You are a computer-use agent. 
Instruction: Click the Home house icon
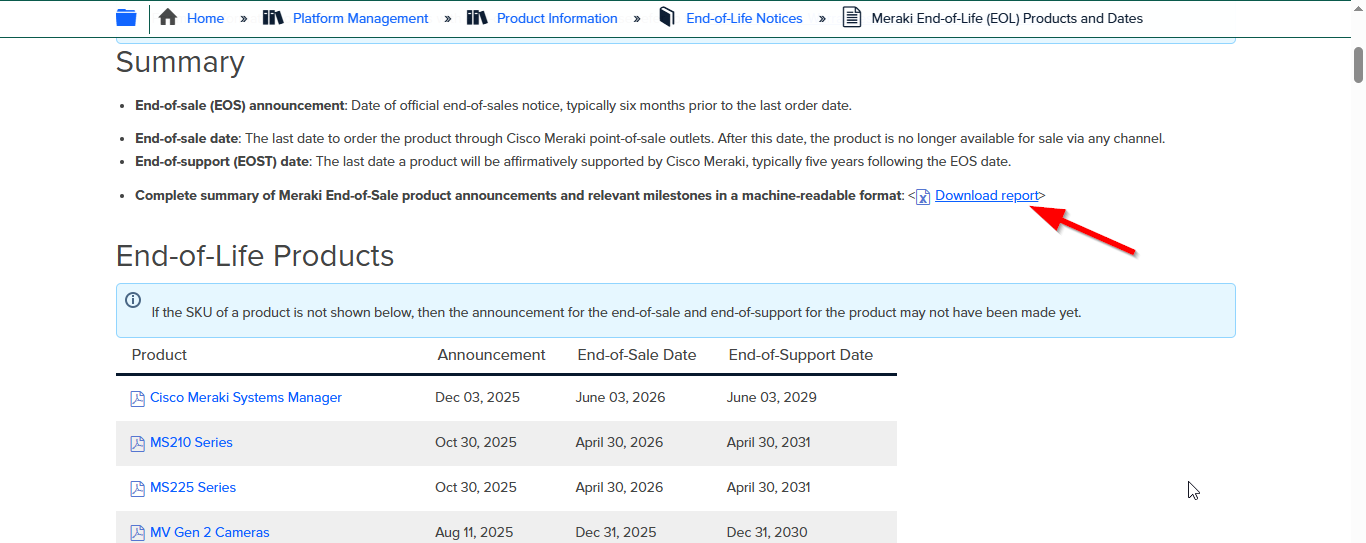point(168,18)
